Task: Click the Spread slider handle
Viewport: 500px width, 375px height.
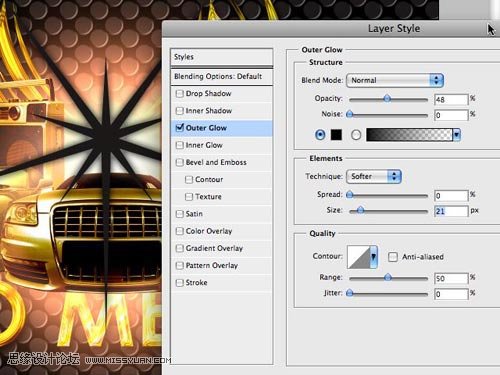Action: coord(350,194)
